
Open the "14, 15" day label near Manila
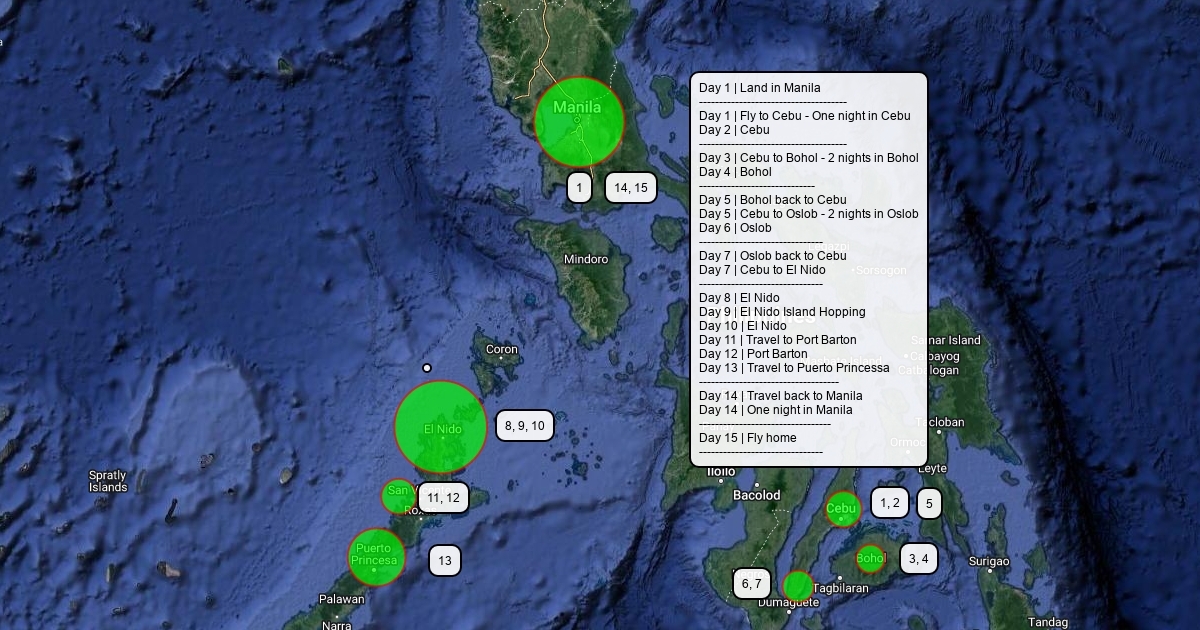(x=630, y=187)
